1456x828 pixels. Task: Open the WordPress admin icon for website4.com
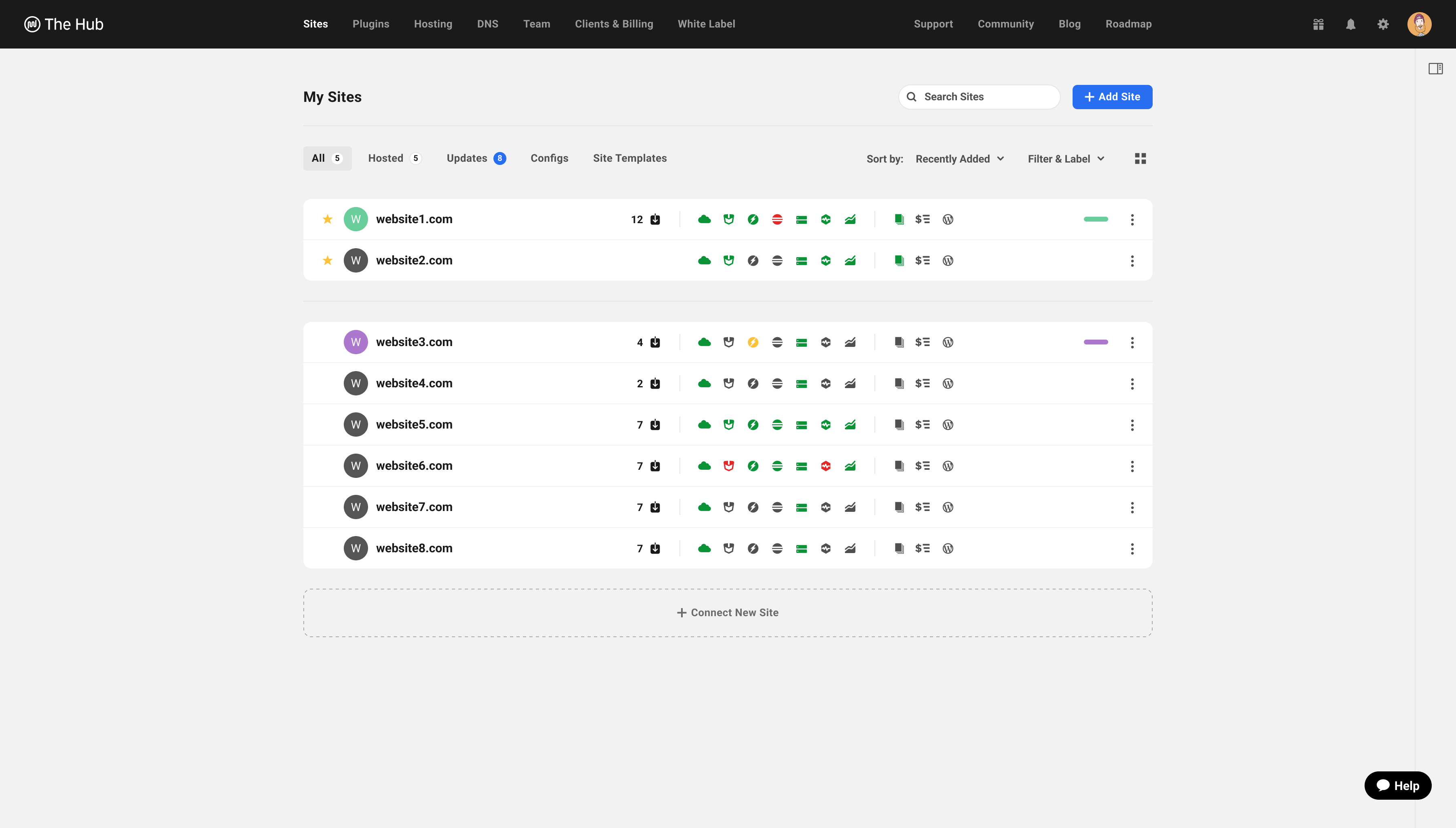coord(948,383)
